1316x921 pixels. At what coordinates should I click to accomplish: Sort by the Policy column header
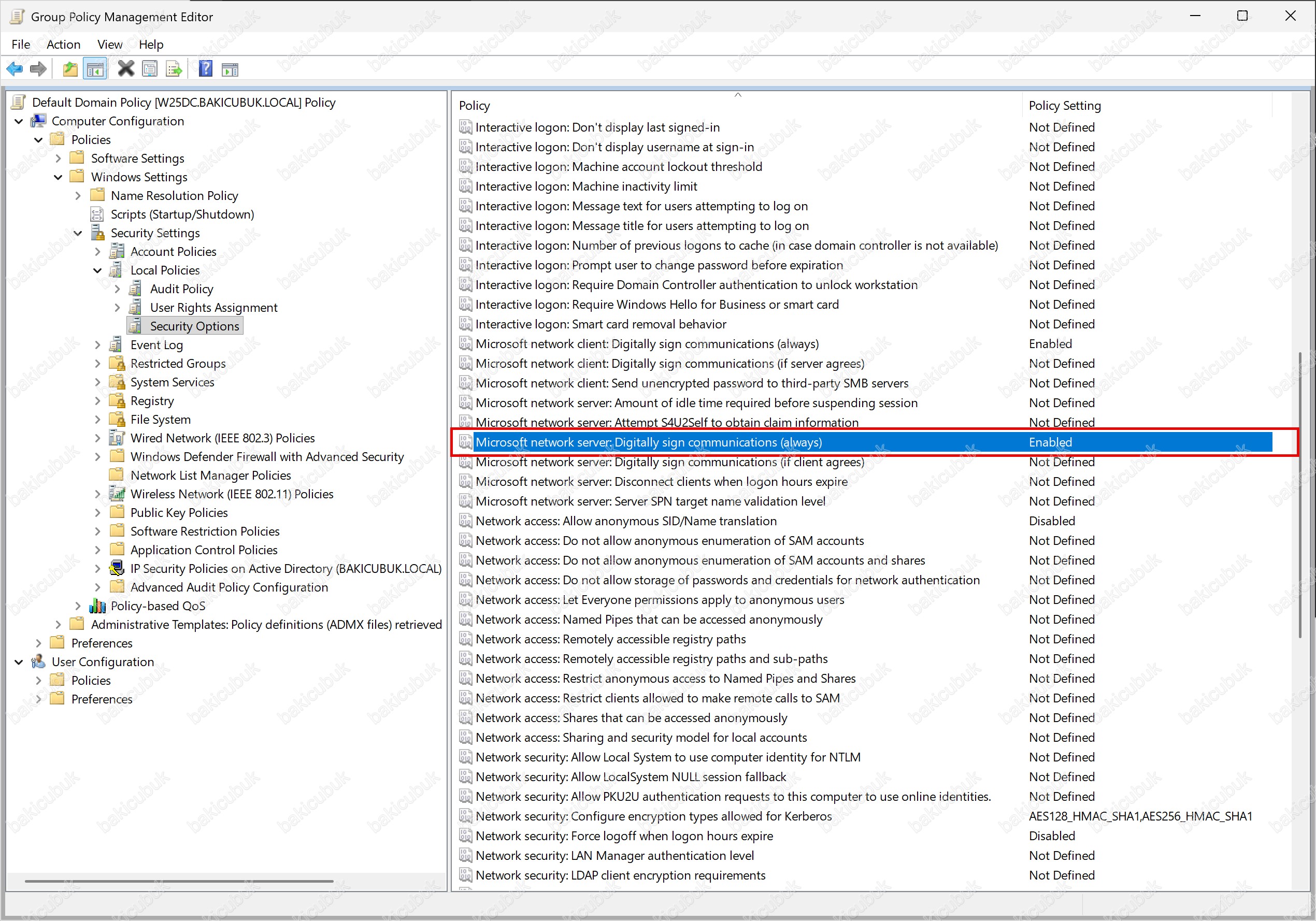pyautogui.click(x=737, y=106)
